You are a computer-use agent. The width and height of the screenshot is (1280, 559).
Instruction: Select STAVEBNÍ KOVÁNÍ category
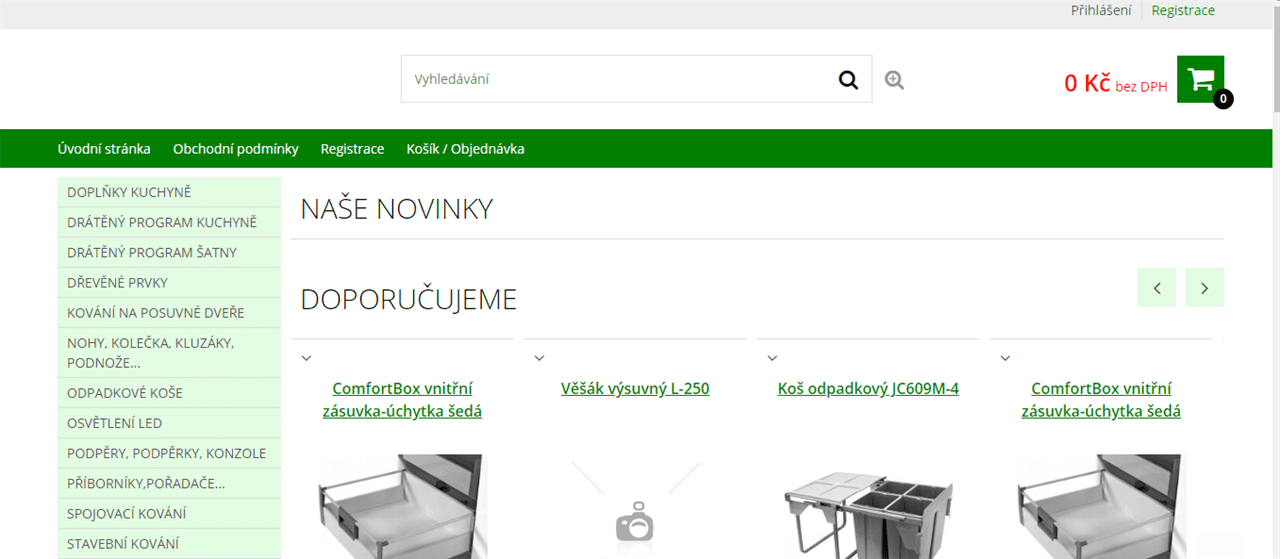pos(169,543)
